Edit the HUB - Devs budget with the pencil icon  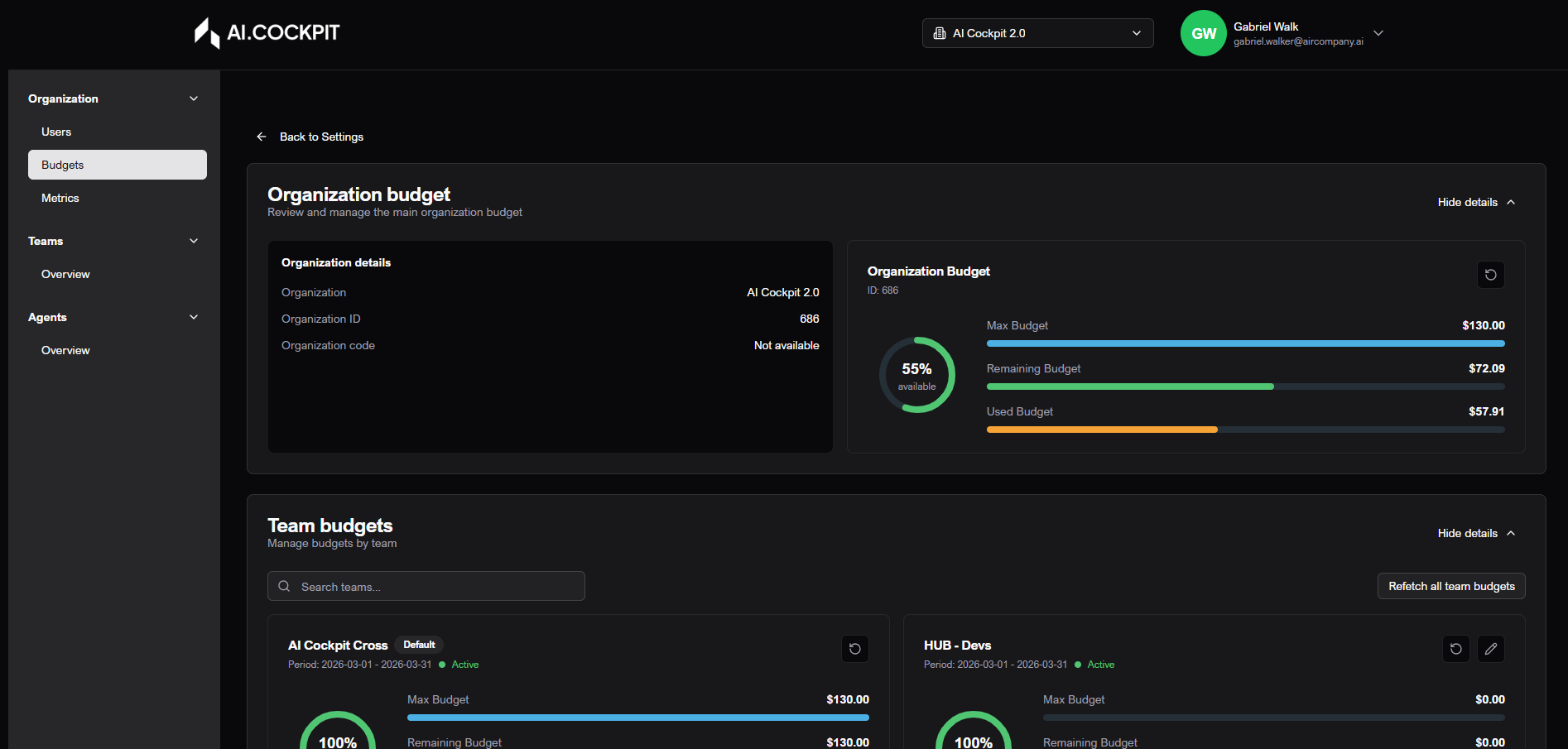(x=1490, y=649)
